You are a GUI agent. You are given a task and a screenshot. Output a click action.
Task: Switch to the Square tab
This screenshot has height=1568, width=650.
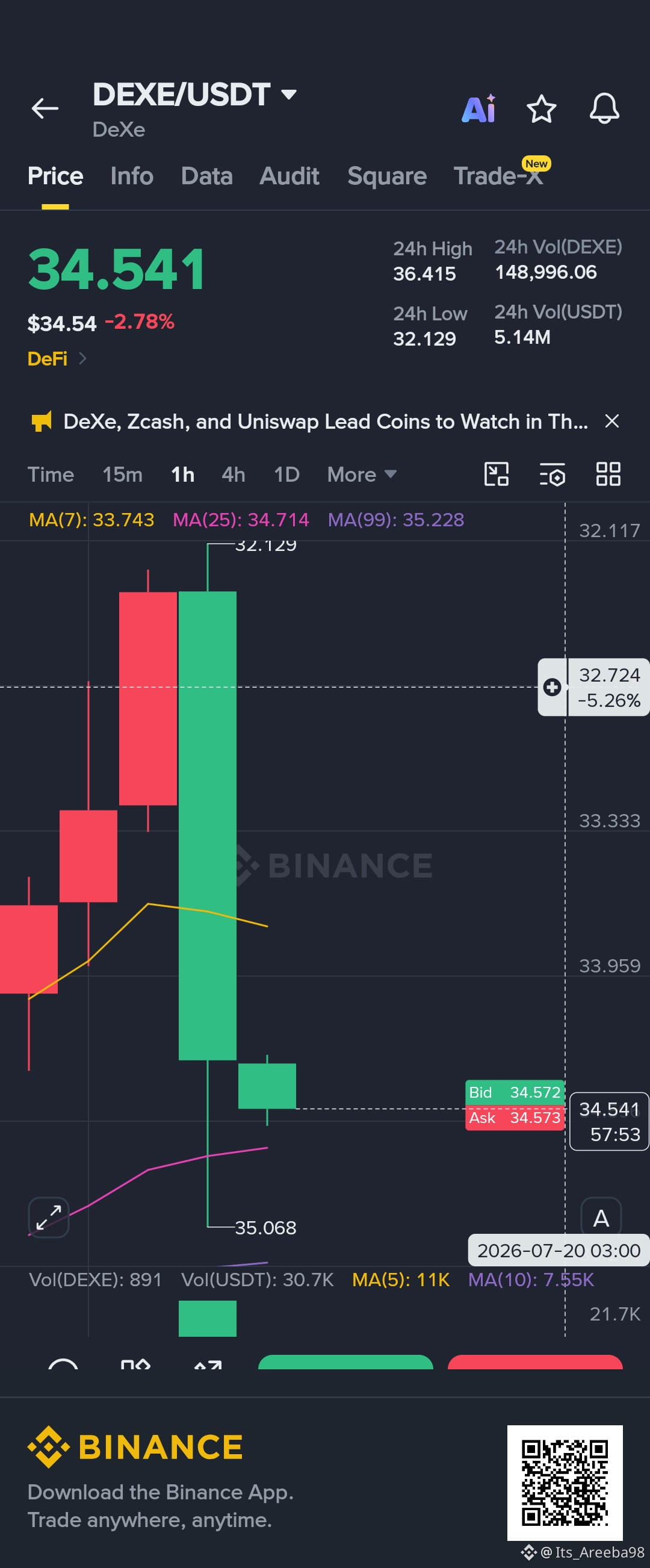387,176
